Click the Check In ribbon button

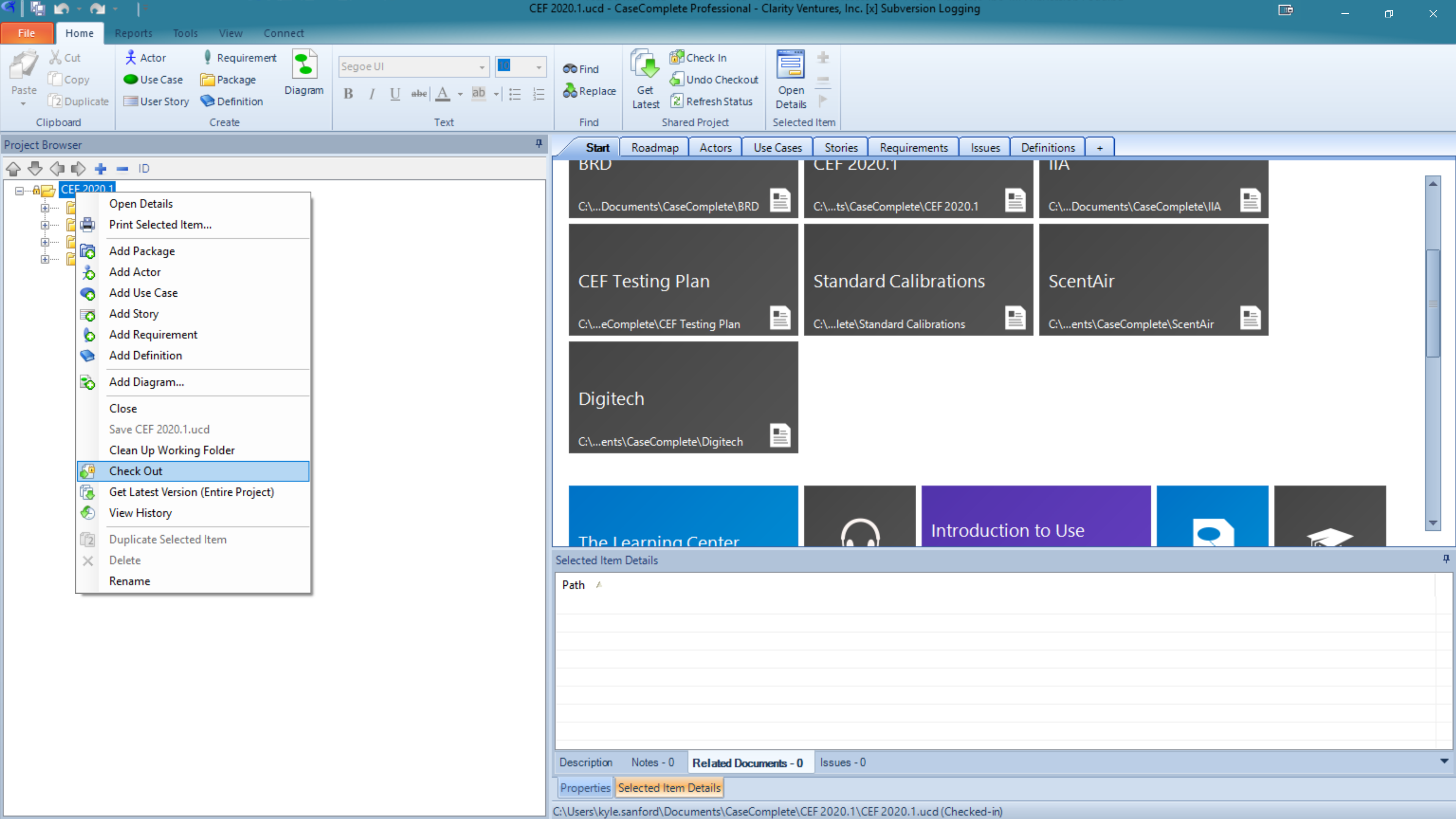coord(698,57)
